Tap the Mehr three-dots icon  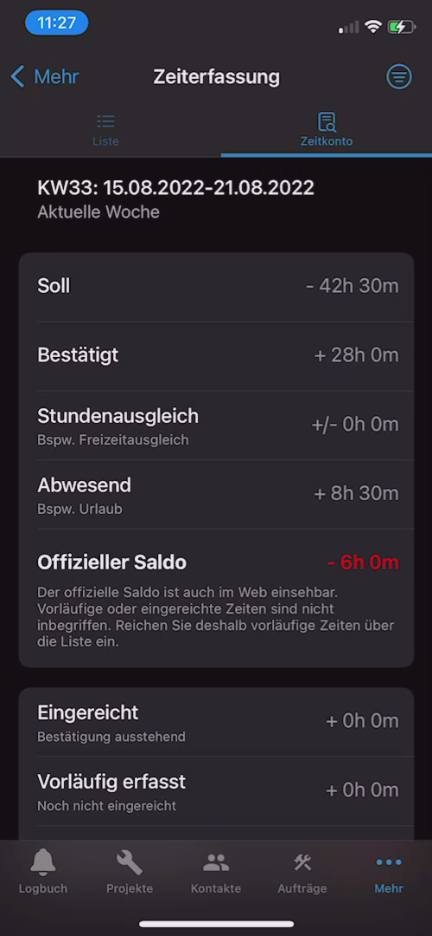pos(388,863)
